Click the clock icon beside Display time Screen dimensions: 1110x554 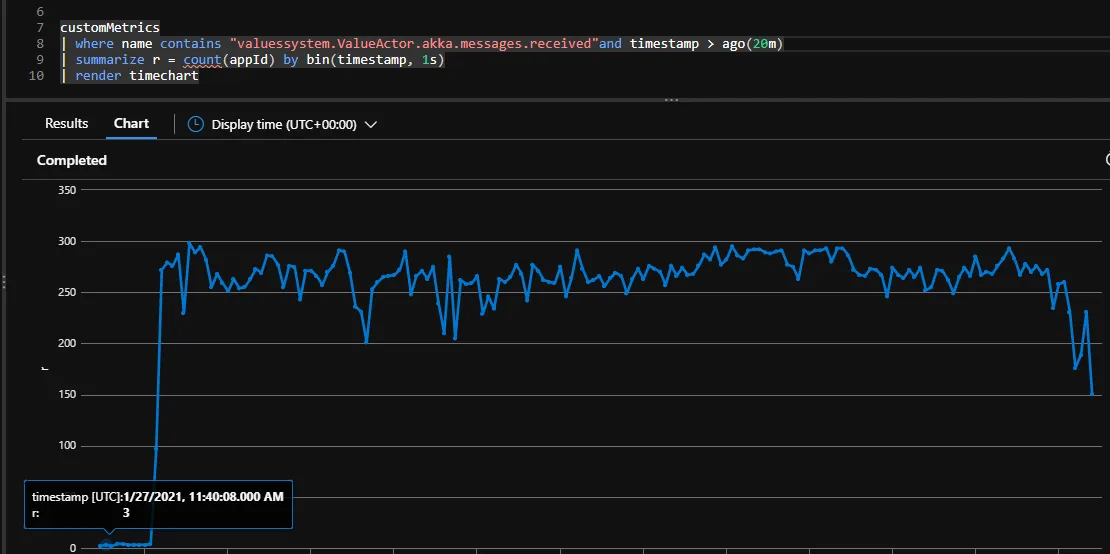(195, 125)
